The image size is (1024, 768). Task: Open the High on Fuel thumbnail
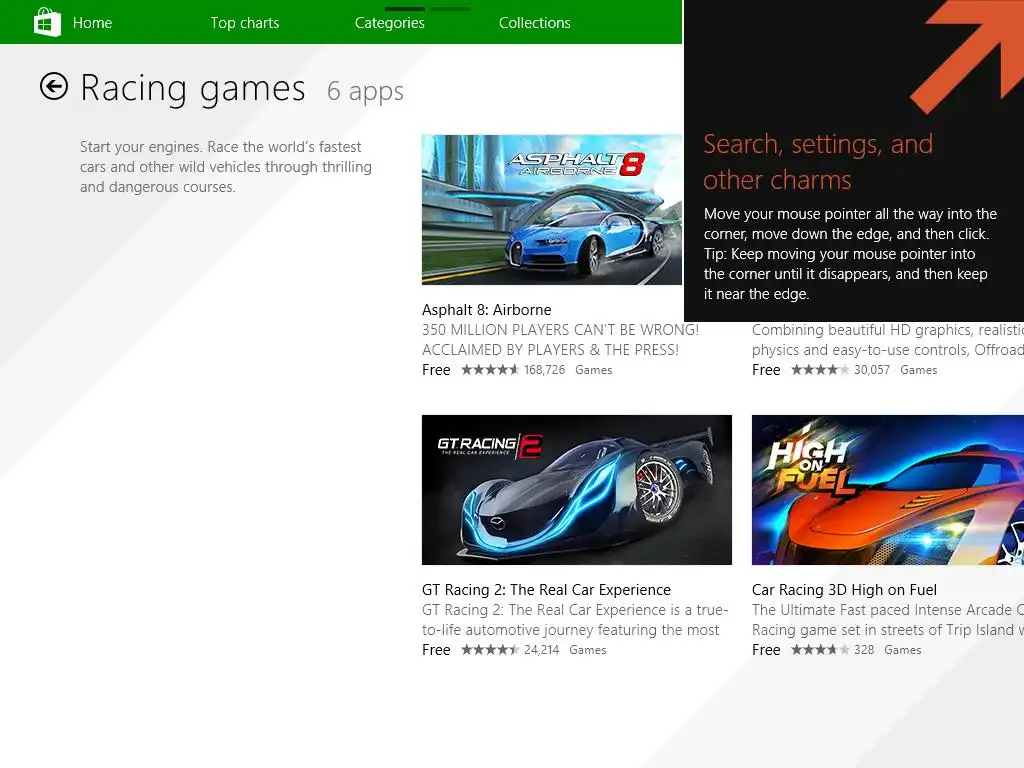point(888,490)
